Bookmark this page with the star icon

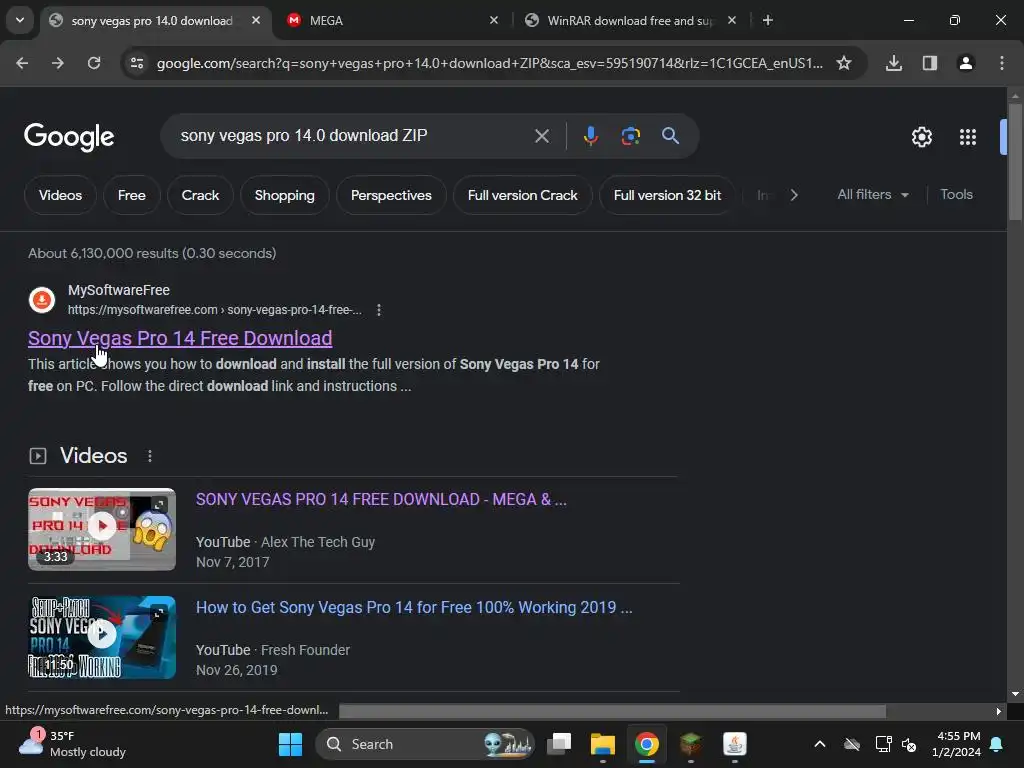(x=844, y=63)
